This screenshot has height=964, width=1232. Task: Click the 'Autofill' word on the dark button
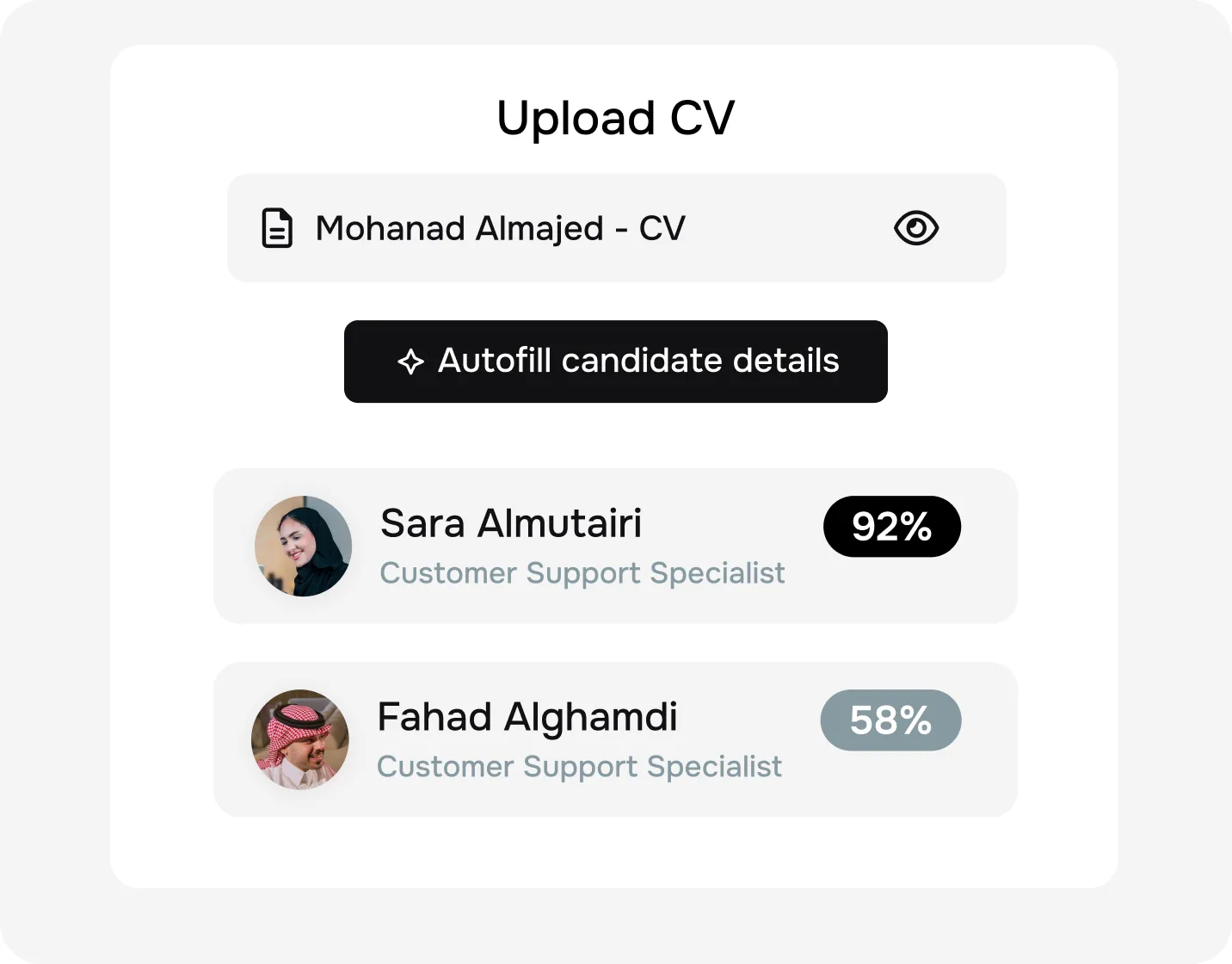[494, 361]
